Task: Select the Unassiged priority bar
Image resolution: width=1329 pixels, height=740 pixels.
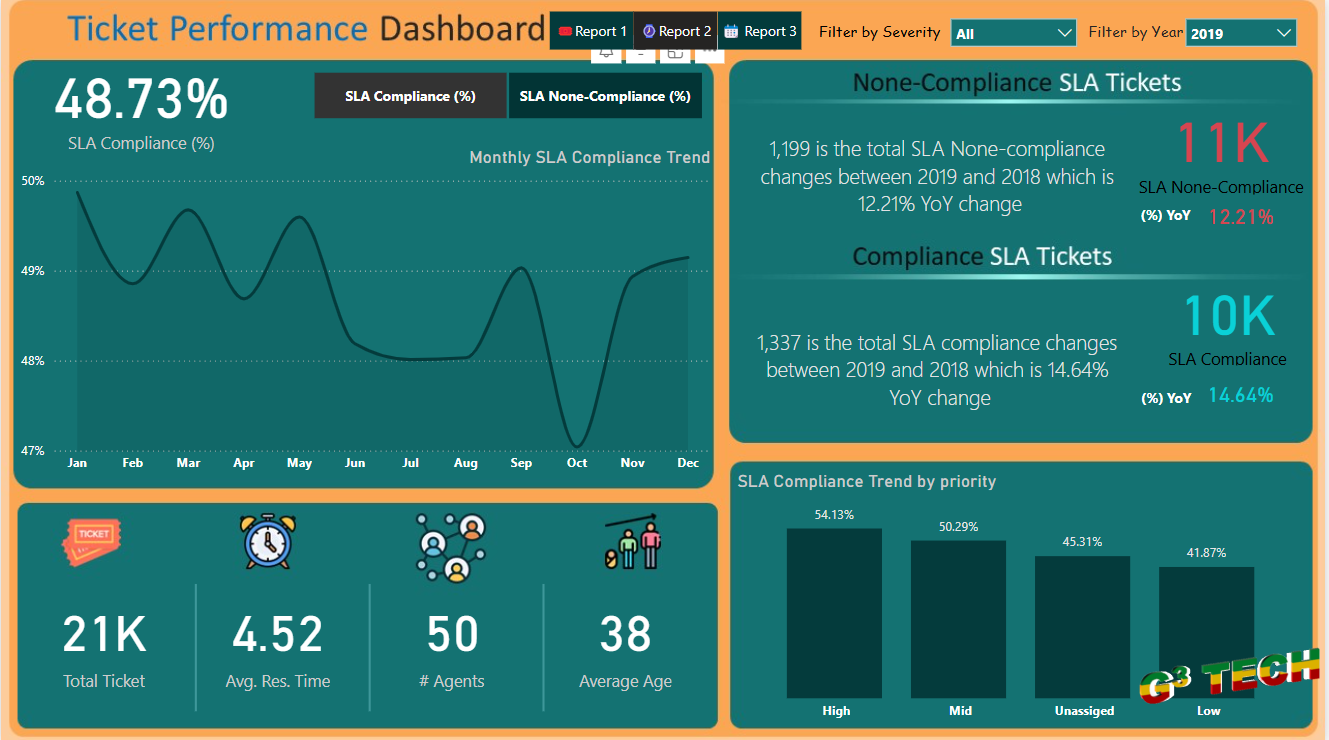Action: click(1082, 627)
